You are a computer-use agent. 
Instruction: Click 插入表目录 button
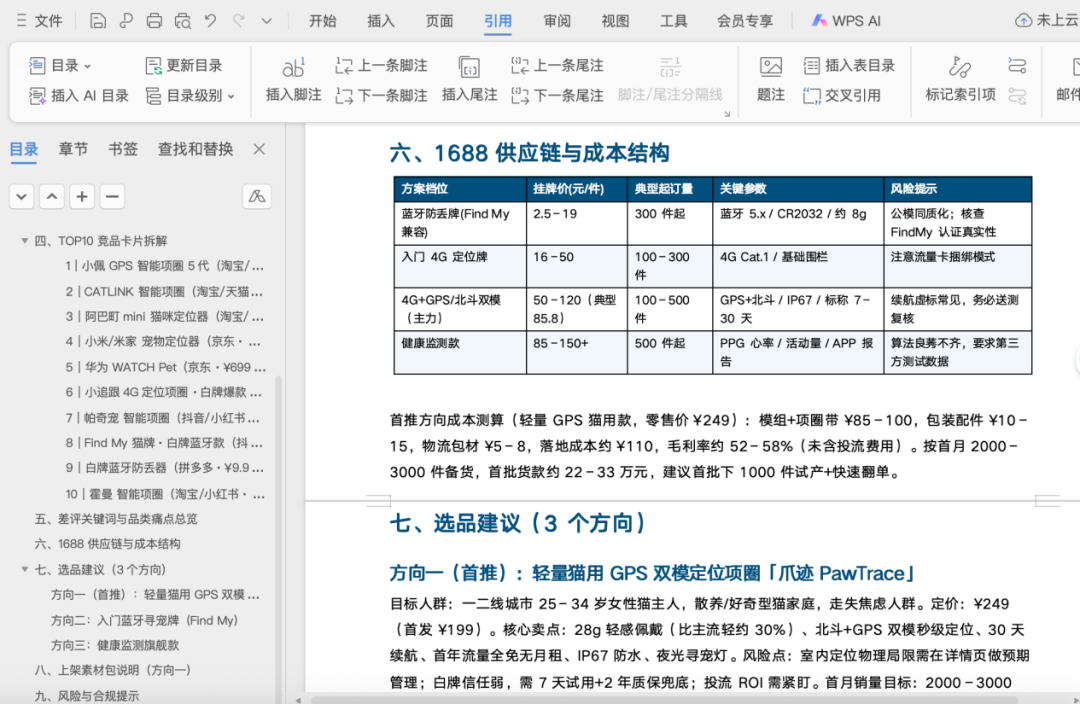(849, 65)
